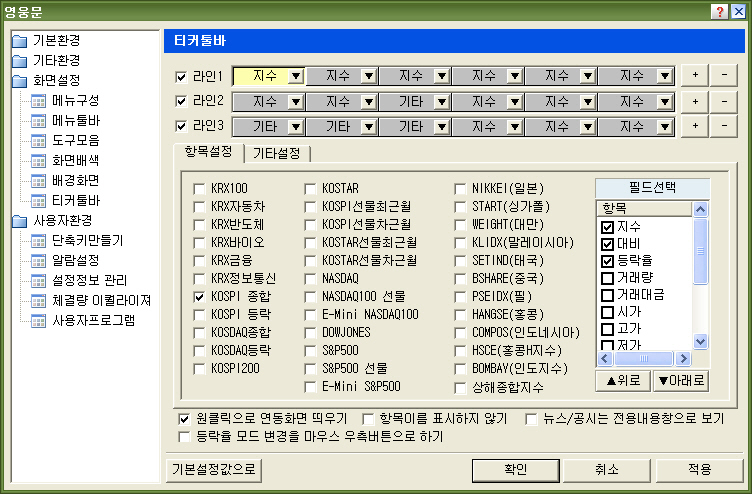Click the 메뉴구성 grid icon
The image size is (752, 494).
click(39, 100)
